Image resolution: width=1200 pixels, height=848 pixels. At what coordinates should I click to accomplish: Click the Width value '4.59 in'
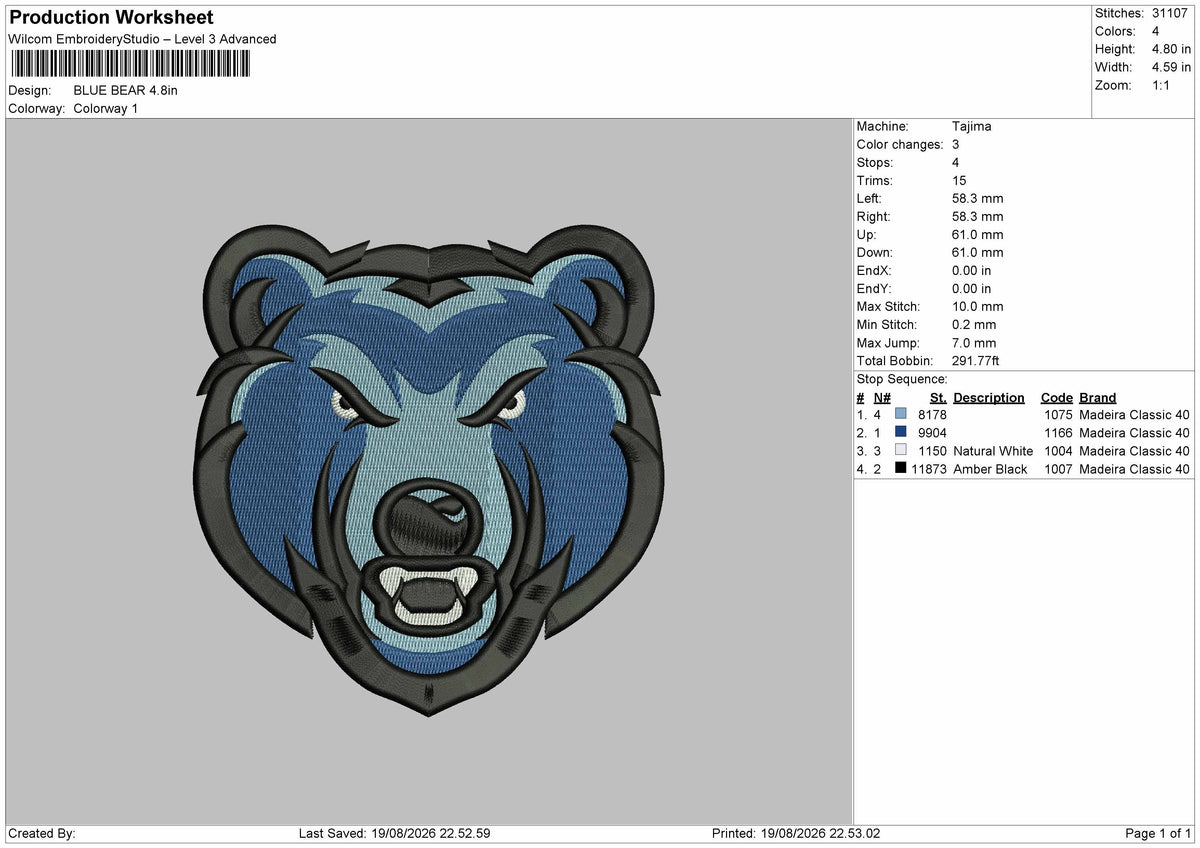click(x=1172, y=67)
